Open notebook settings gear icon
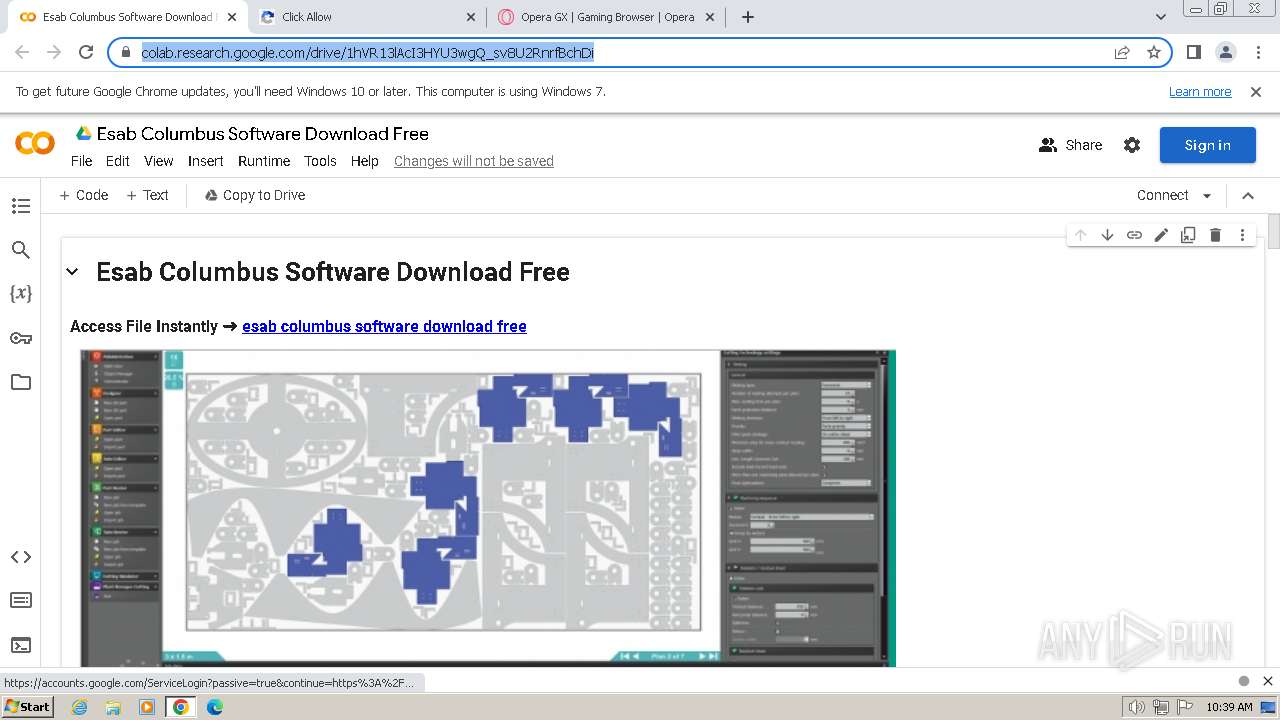The image size is (1280, 720). (1132, 145)
